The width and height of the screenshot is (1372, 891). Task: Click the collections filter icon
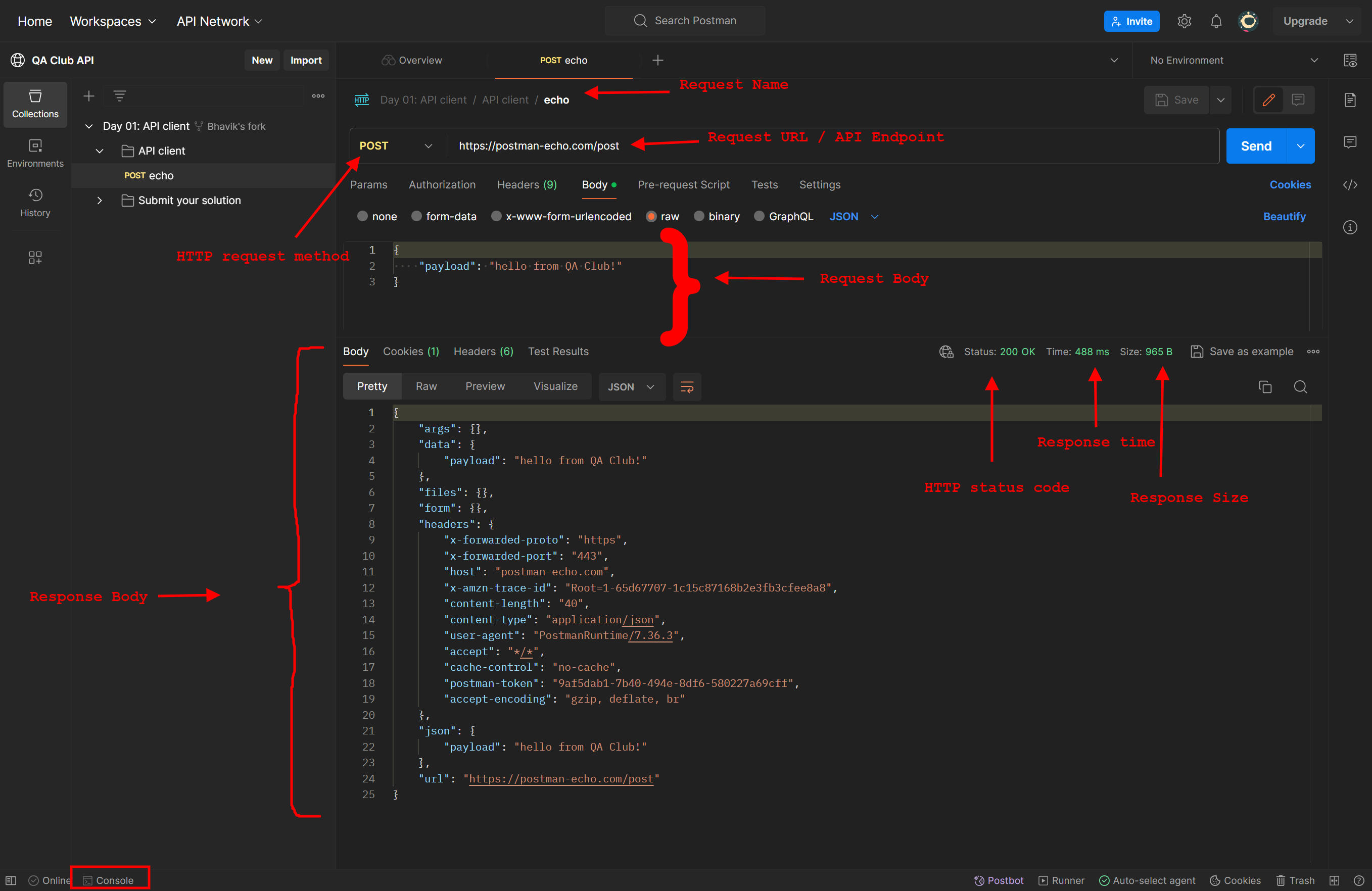click(119, 95)
